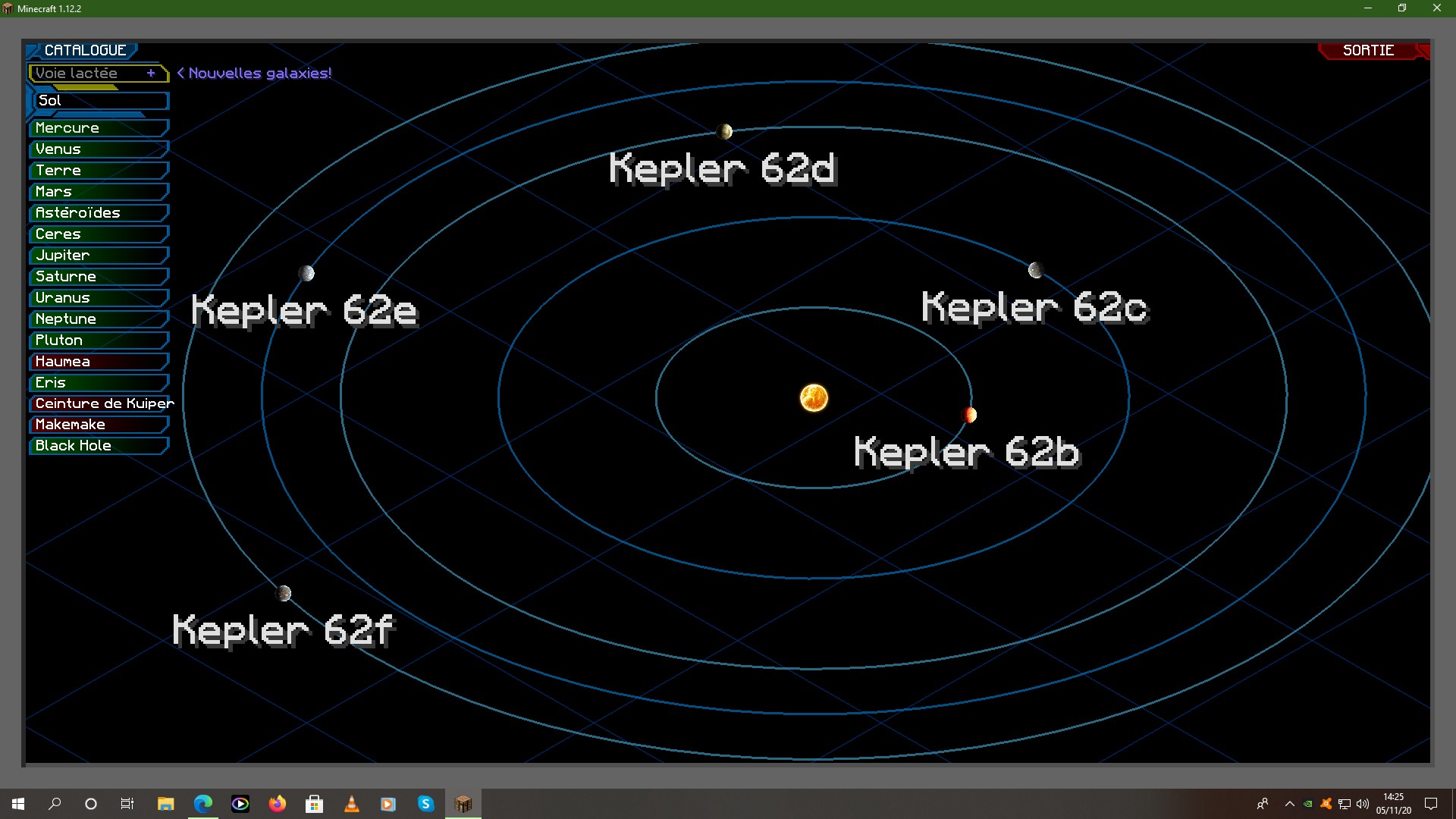1456x819 pixels.
Task: Choose Mercure in the catalogue
Action: point(99,127)
